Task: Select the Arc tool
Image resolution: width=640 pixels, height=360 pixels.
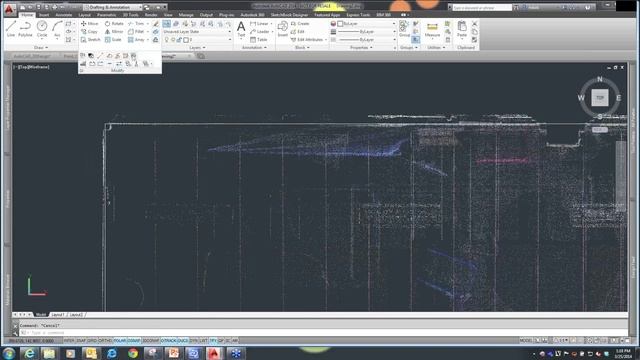Action: (57, 29)
